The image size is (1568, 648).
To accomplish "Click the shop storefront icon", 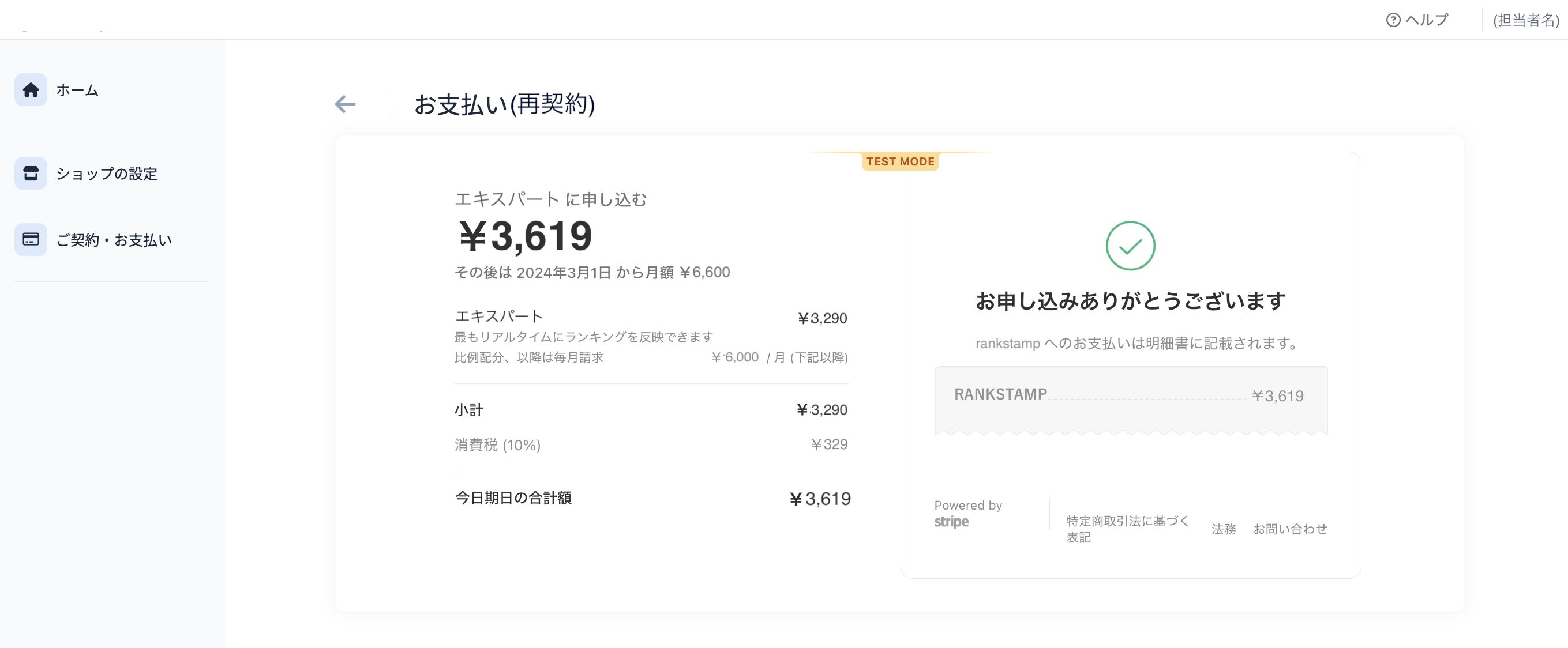I will pos(31,174).
